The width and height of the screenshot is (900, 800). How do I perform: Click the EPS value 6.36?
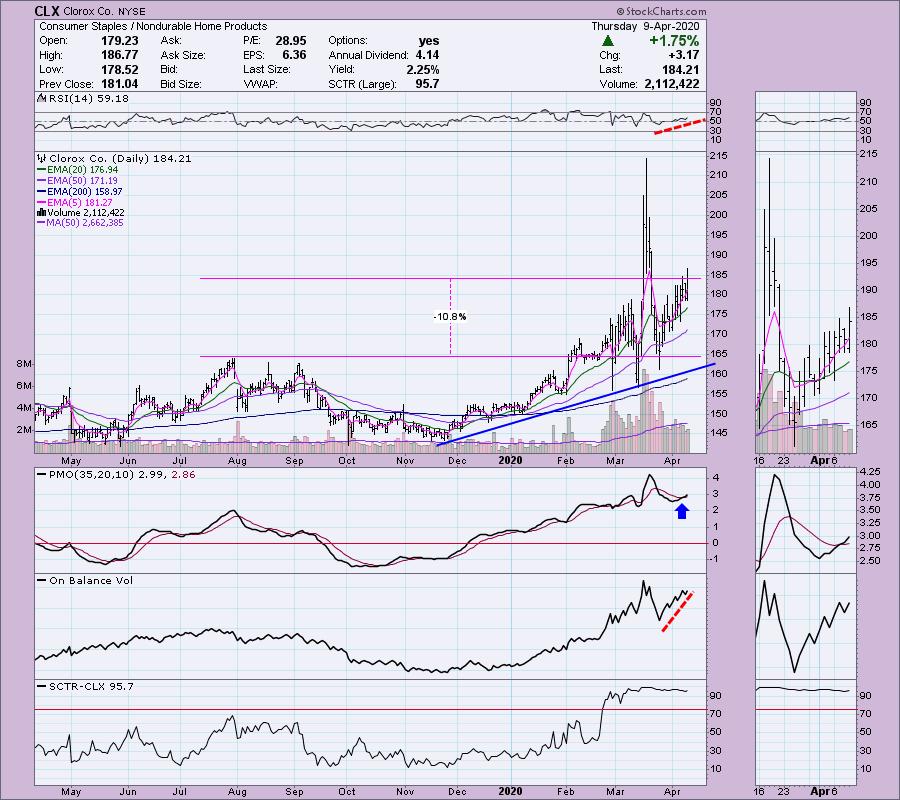click(294, 55)
